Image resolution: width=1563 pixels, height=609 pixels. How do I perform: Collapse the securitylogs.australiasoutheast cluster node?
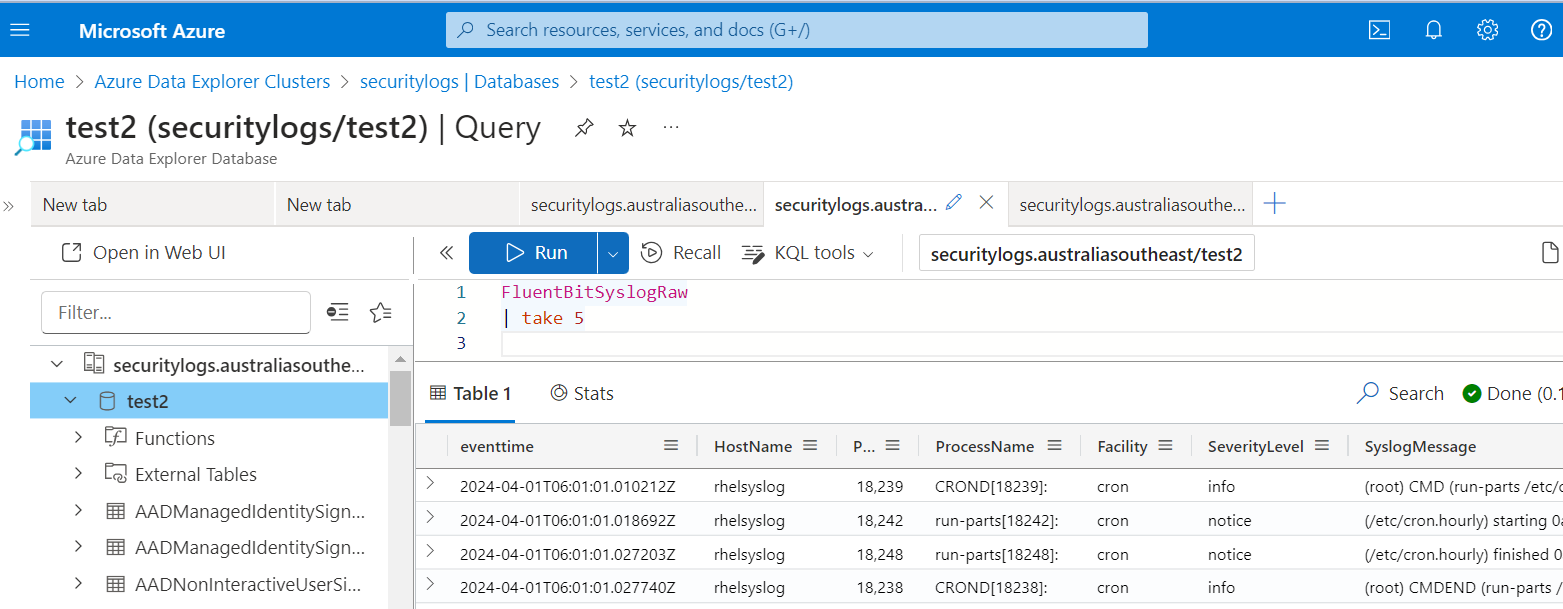(x=57, y=365)
